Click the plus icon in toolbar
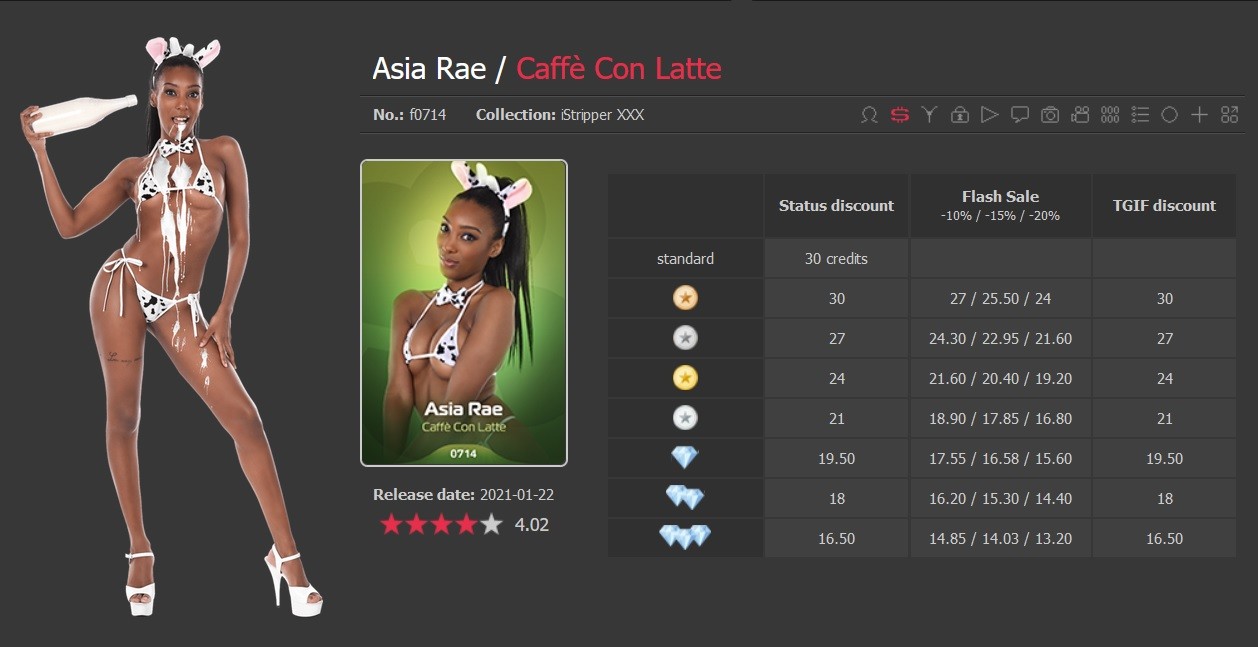1258x647 pixels. point(1199,115)
